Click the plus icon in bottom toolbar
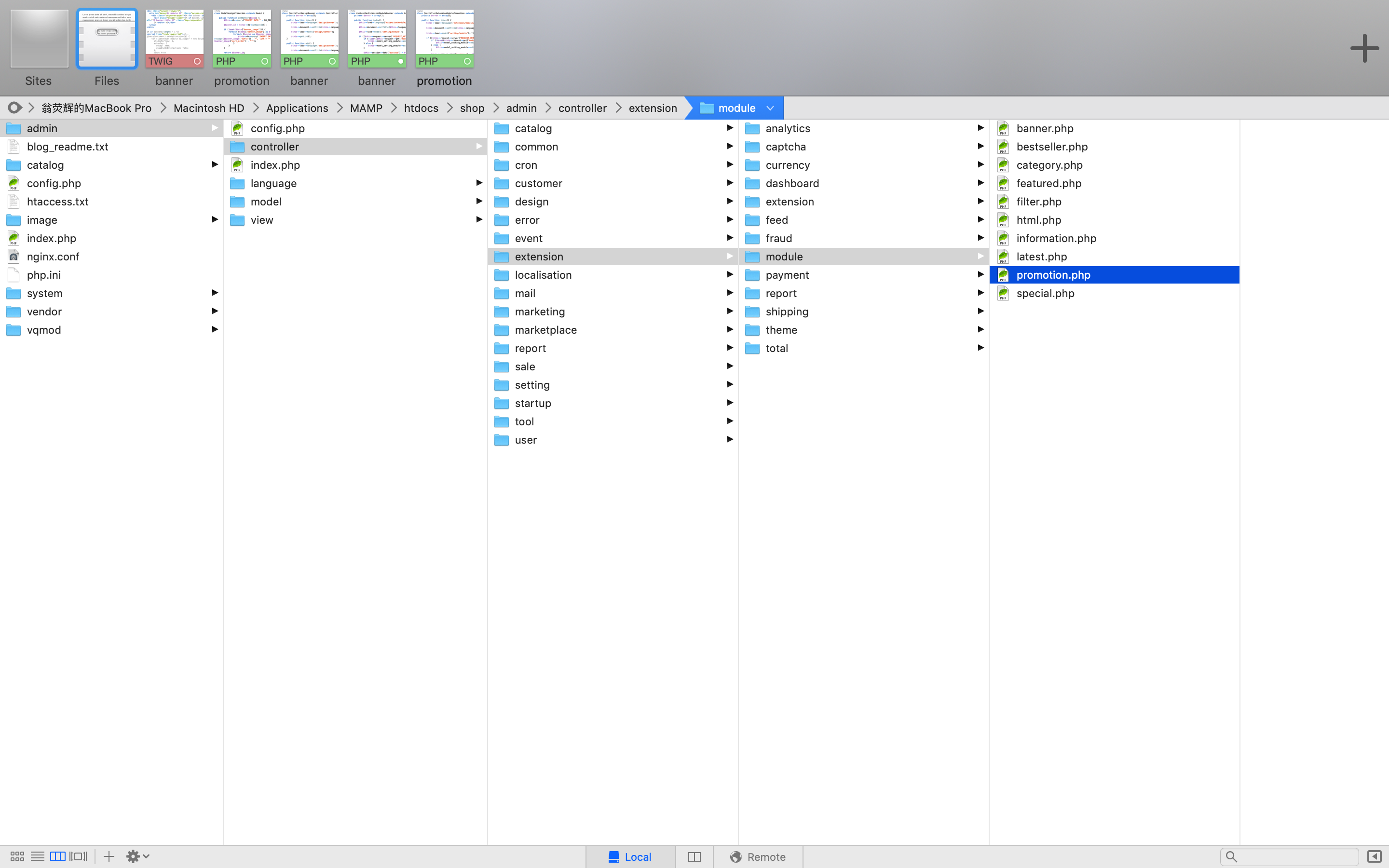This screenshot has height=868, width=1389. [109, 856]
